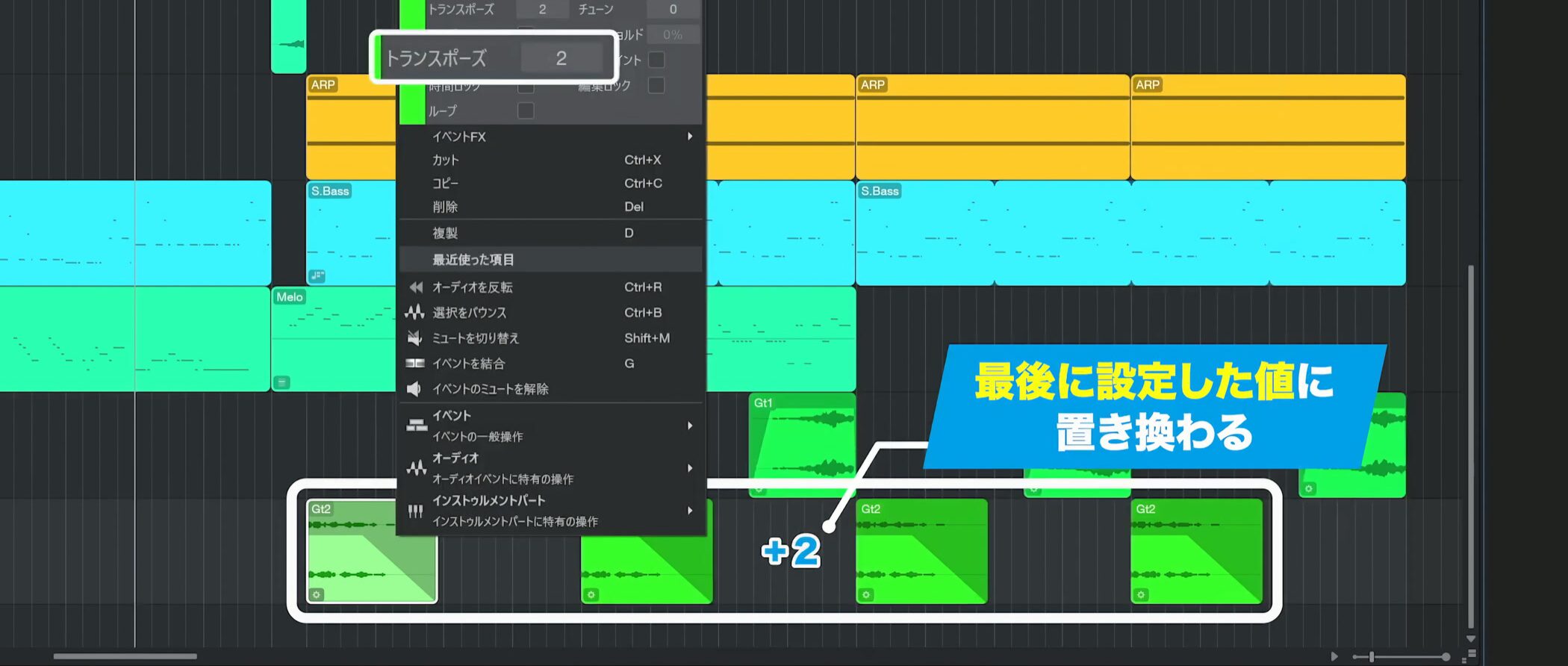Image resolution: width=1568 pixels, height=666 pixels.
Task: Enable the ループ checkbox
Action: 526,111
